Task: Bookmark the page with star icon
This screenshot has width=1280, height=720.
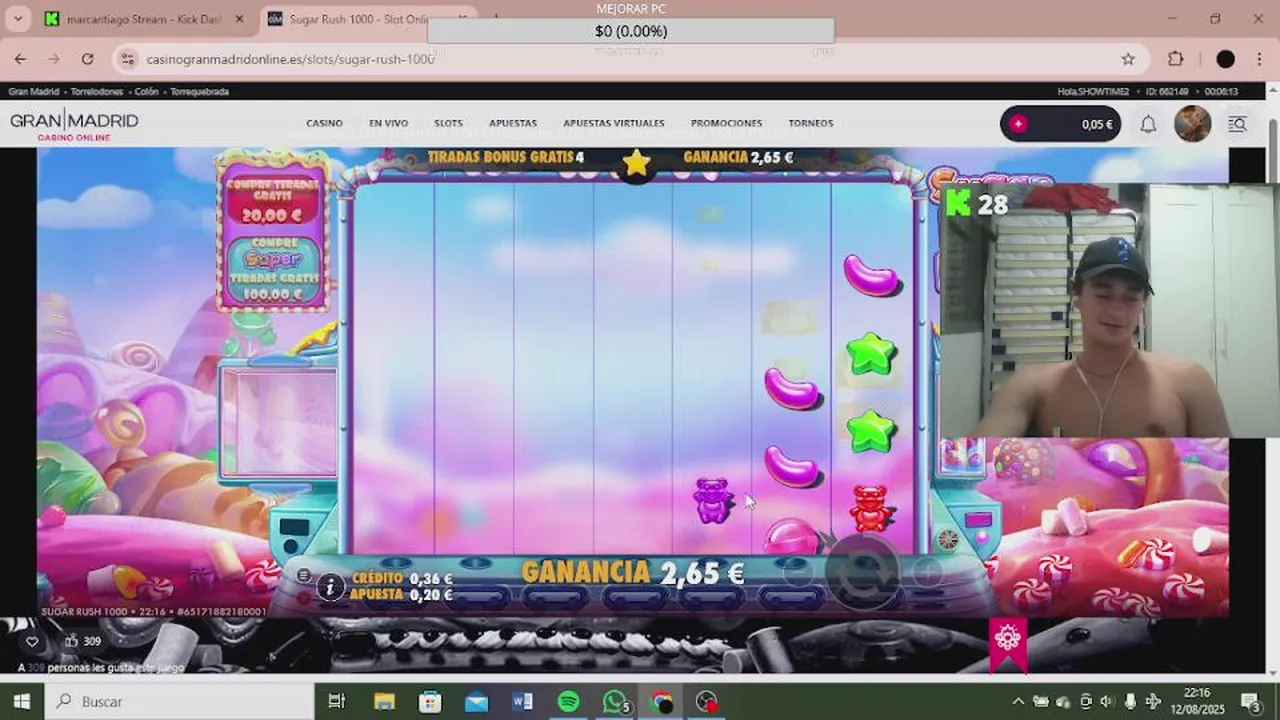Action: [1128, 59]
